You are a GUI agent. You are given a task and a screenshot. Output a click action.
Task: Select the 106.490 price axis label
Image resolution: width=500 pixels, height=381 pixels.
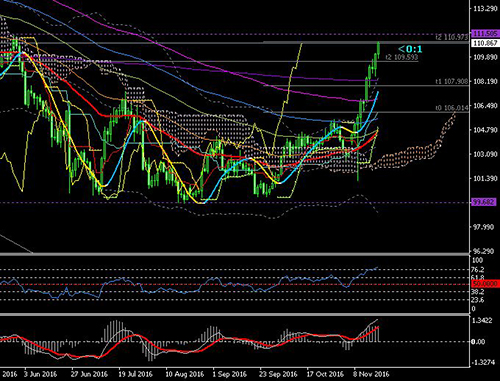point(485,106)
